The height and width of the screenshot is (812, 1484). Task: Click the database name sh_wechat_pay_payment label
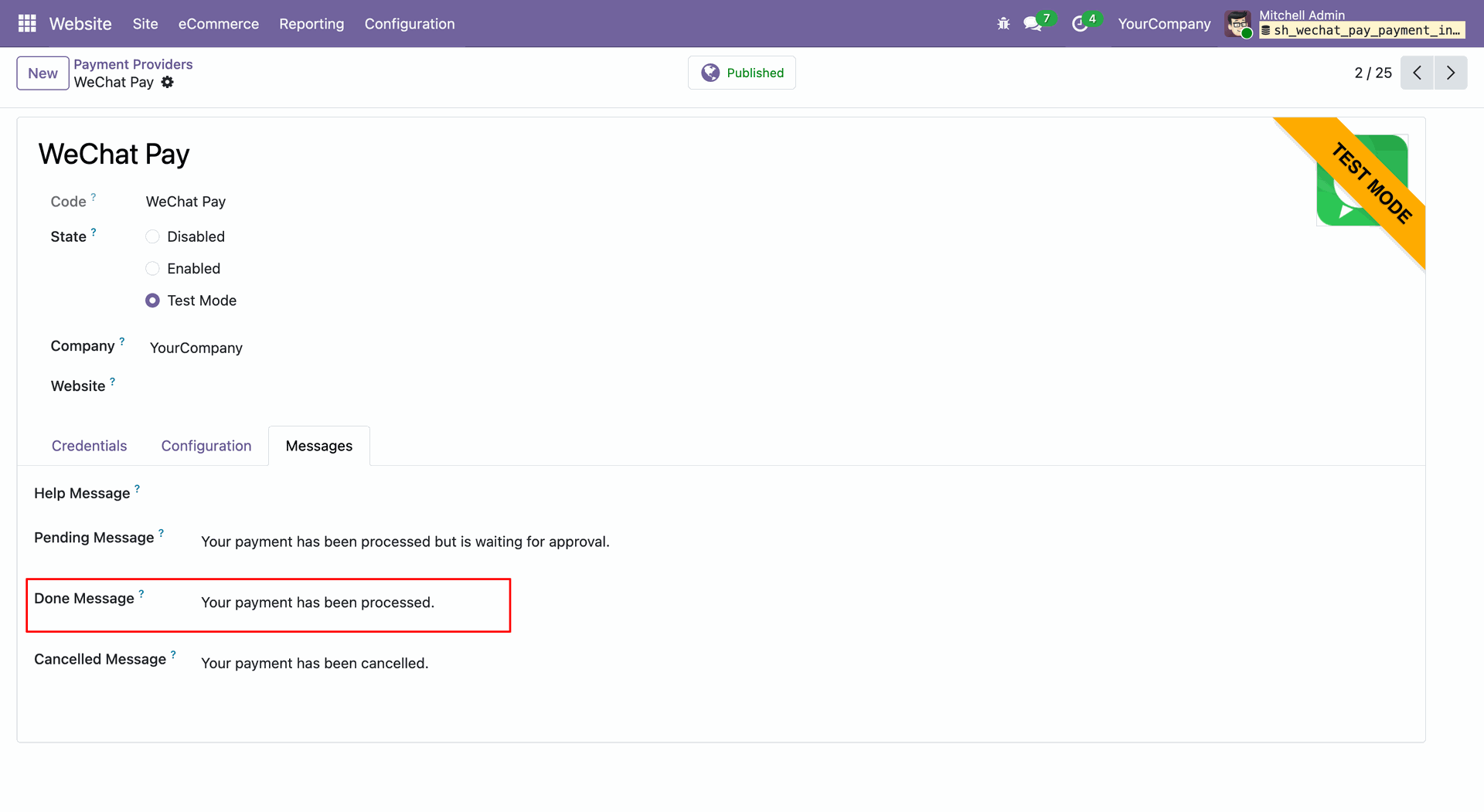point(1362,30)
